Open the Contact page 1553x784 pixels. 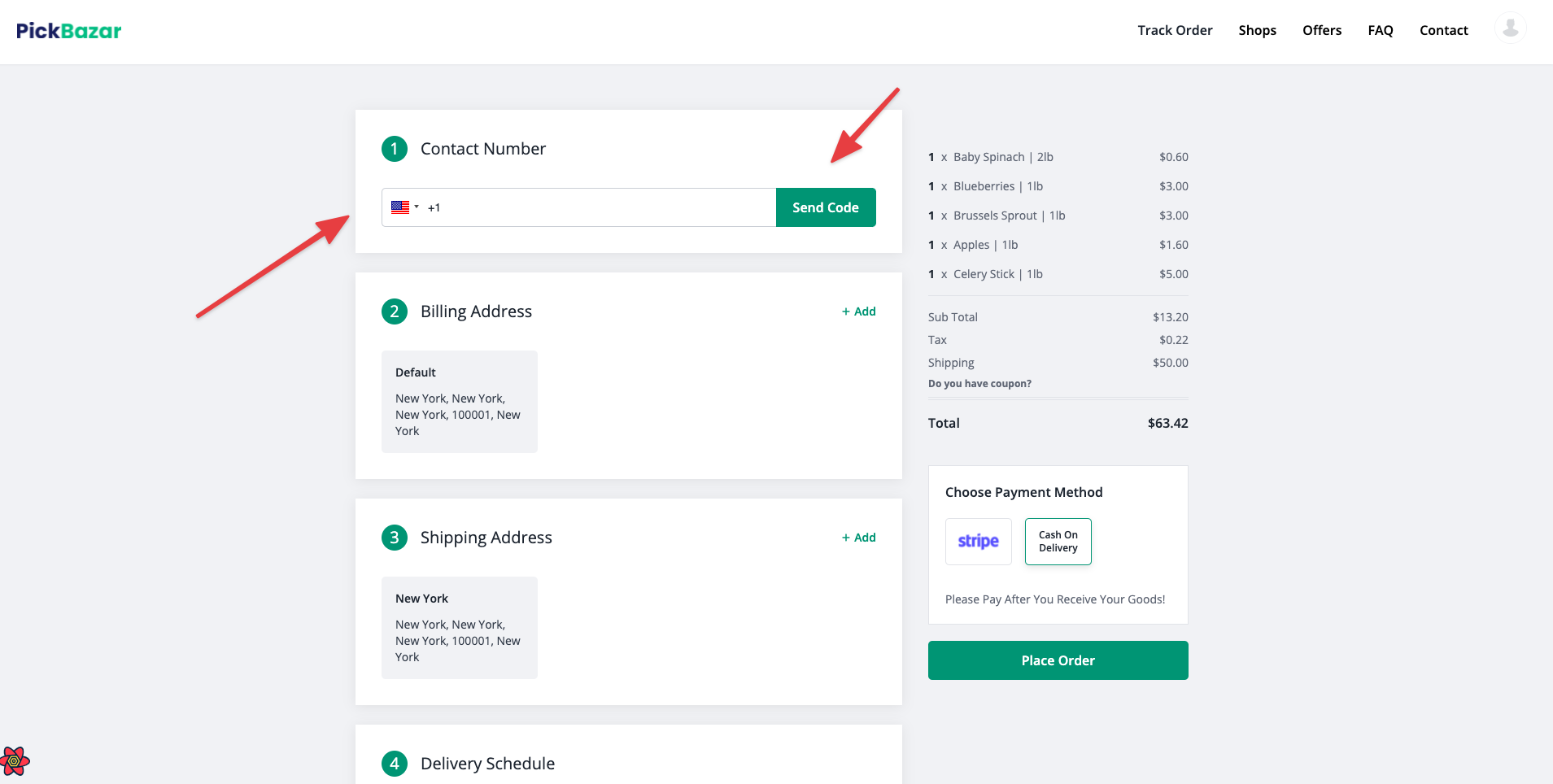pyautogui.click(x=1443, y=30)
